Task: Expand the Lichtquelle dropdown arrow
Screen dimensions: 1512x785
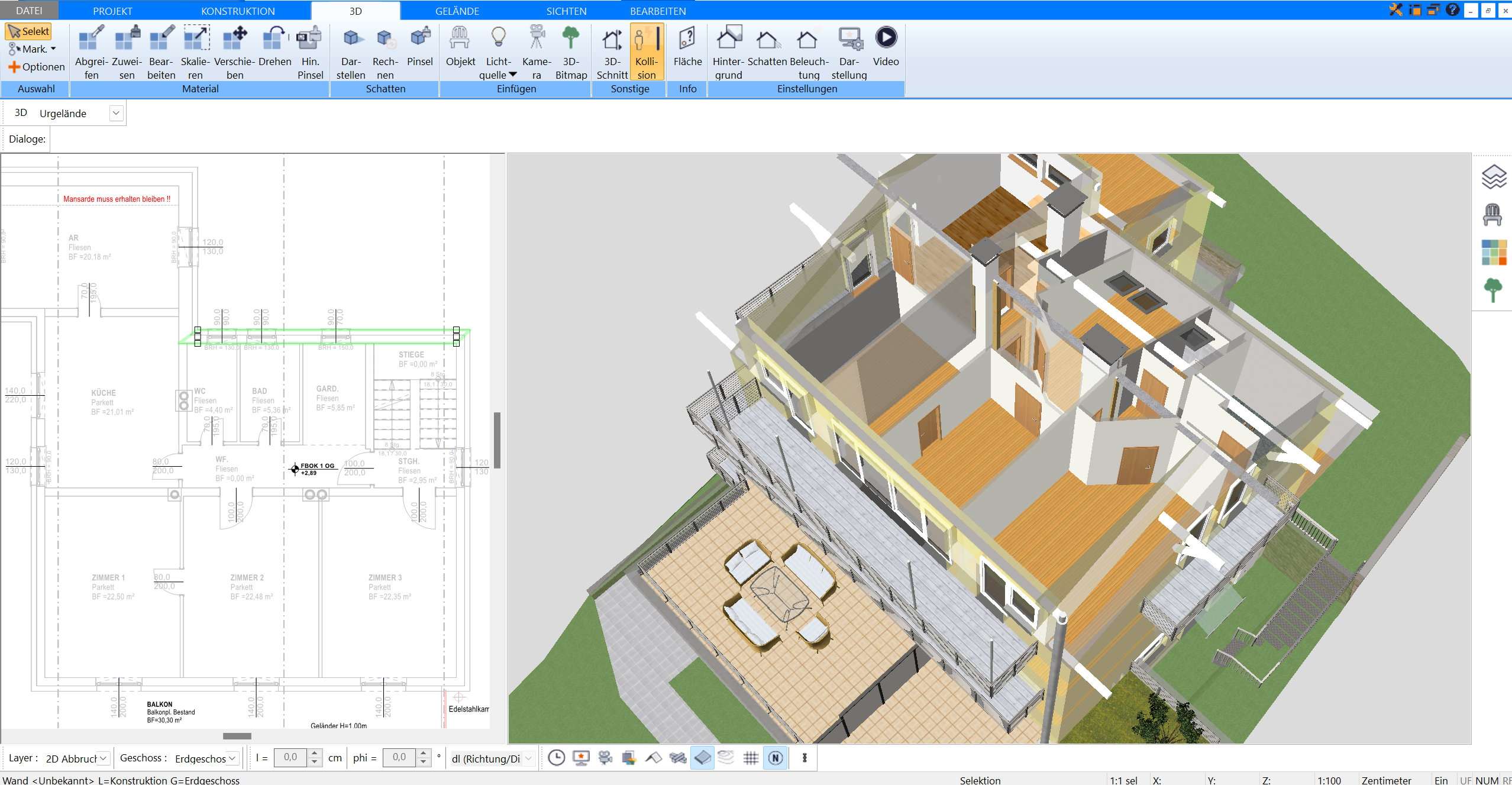Action: tap(513, 75)
